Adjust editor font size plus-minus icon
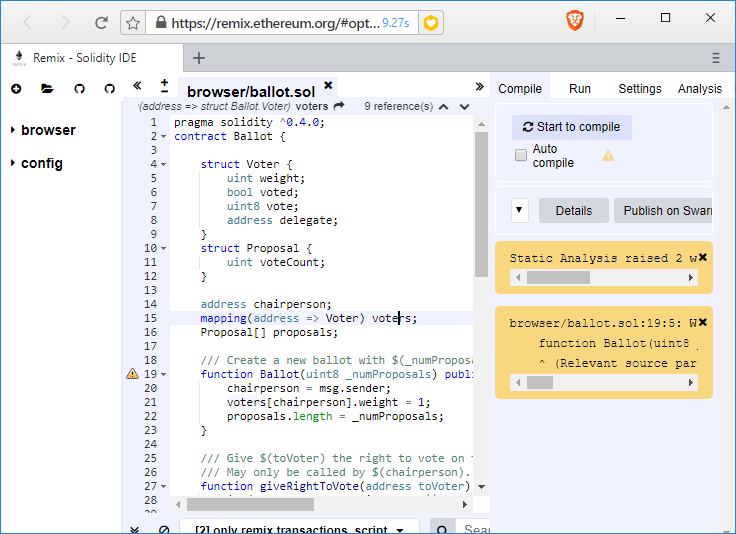Viewport: 736px width, 534px height. coord(164,85)
